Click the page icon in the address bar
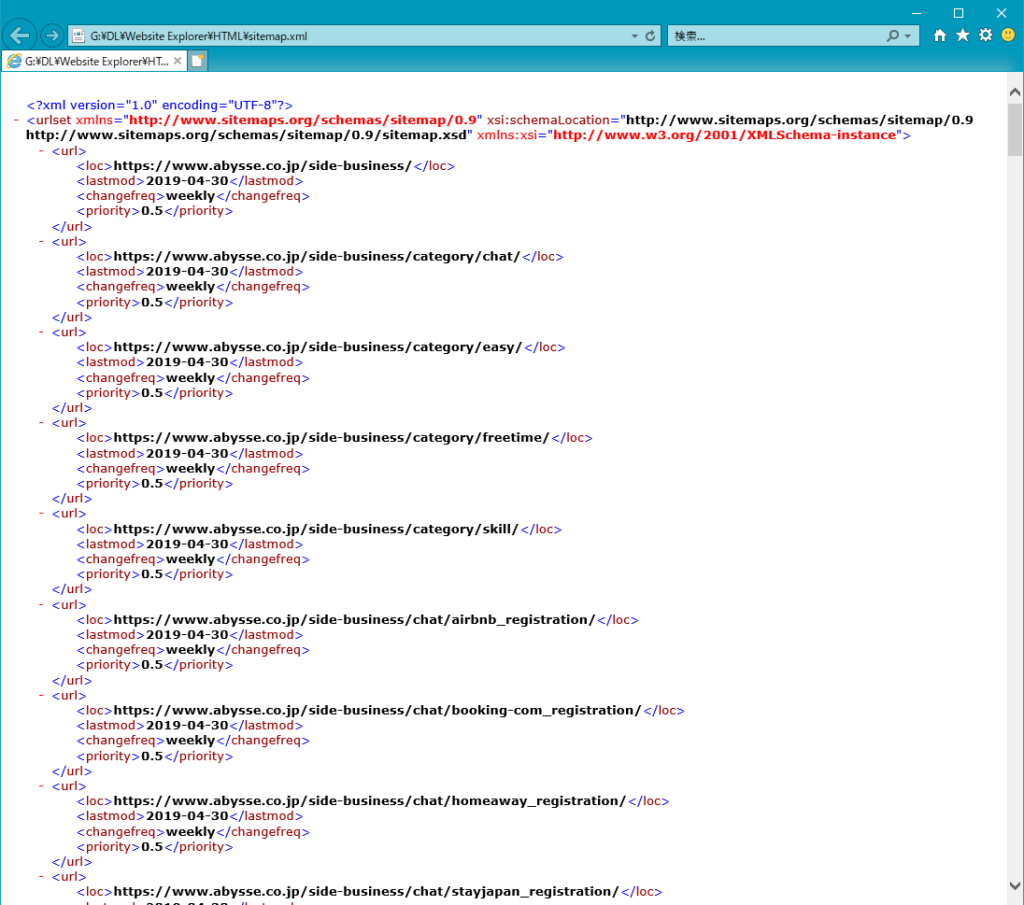 pos(77,35)
